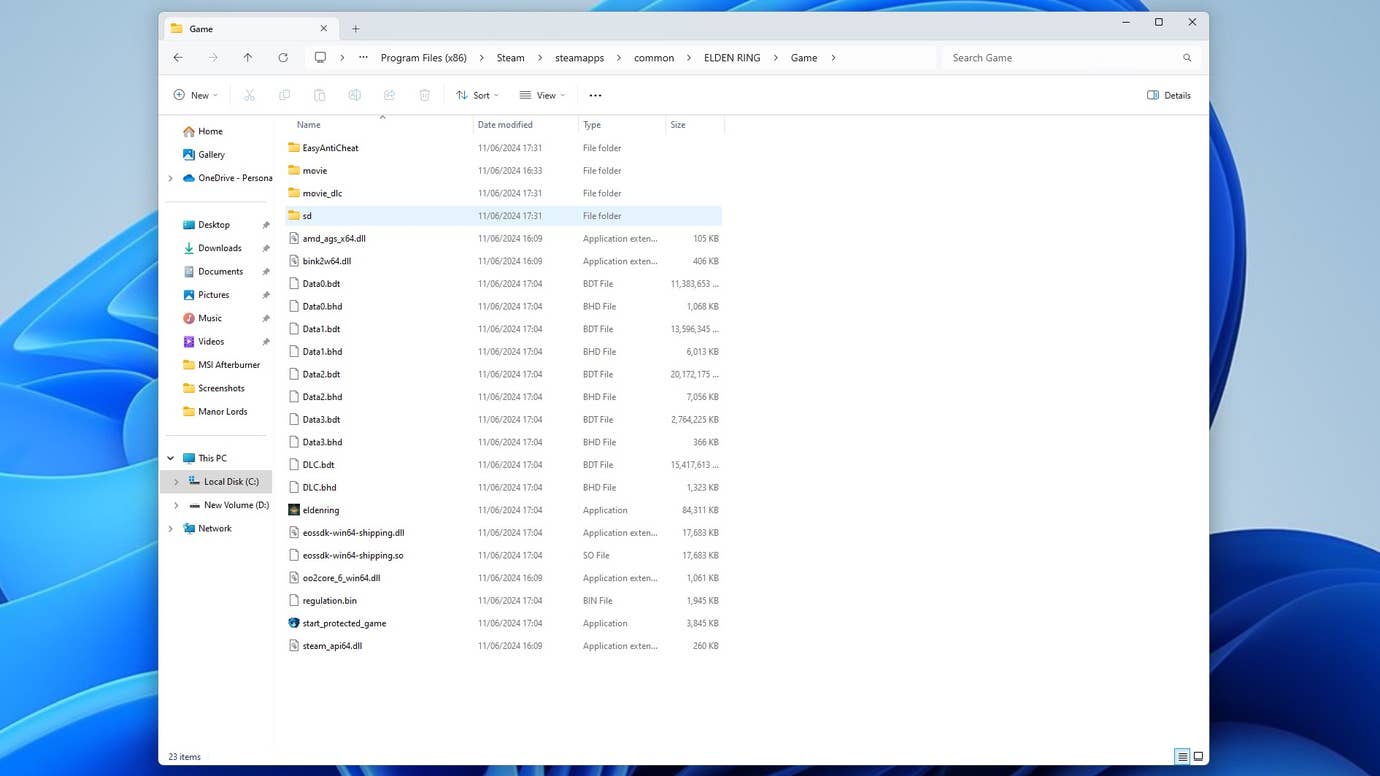The height and width of the screenshot is (776, 1380).
Task: Go up one folder level with Up arrow
Action: 248,58
